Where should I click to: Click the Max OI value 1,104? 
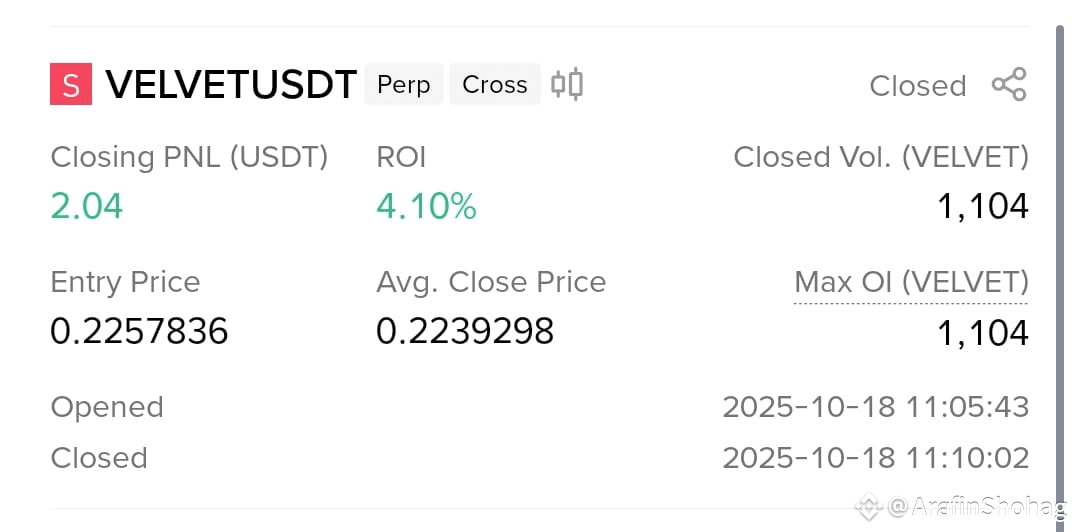pyautogui.click(x=983, y=333)
